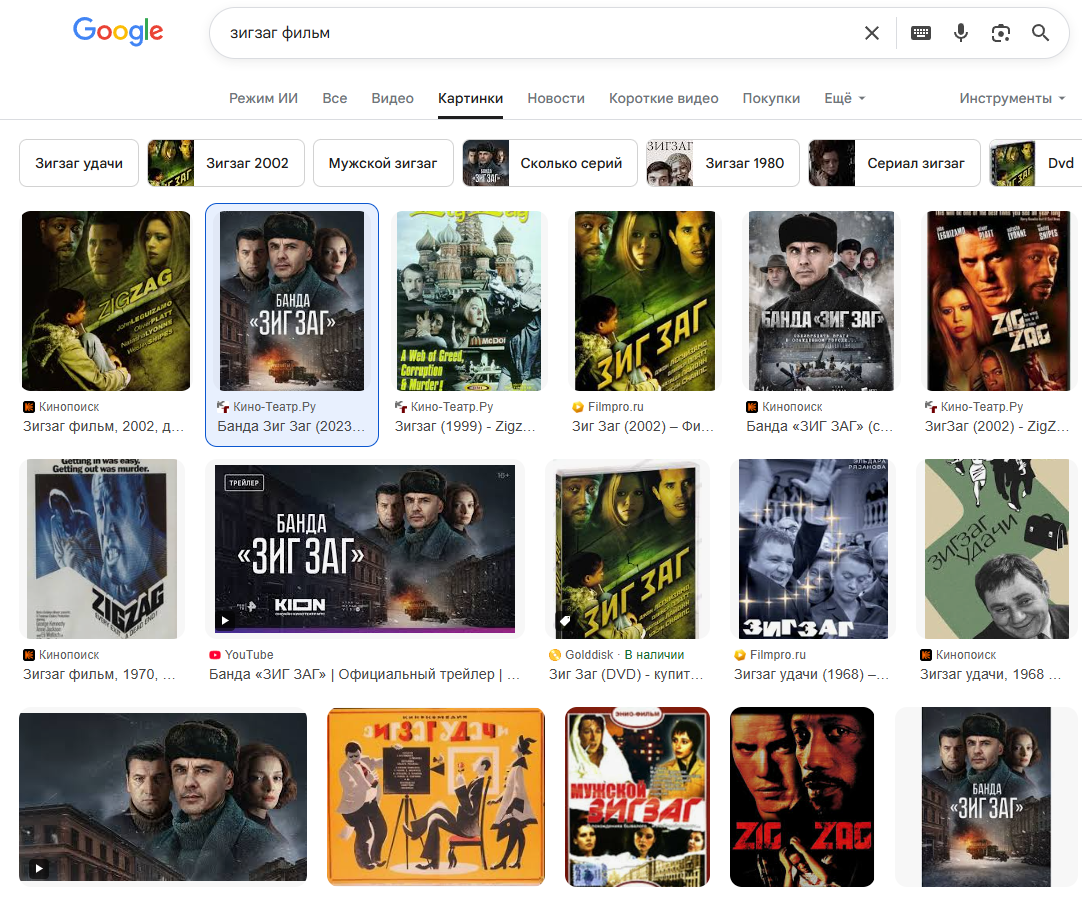Click link Зигзаг фильм, 2002, д...
Screen dimensions: 1082x897
click(x=104, y=426)
